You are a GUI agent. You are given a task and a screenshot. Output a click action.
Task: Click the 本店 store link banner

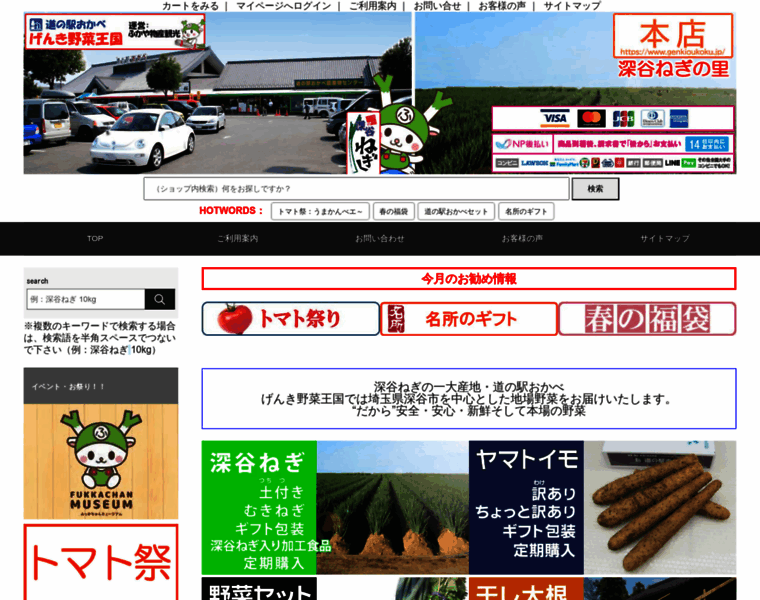[673, 35]
